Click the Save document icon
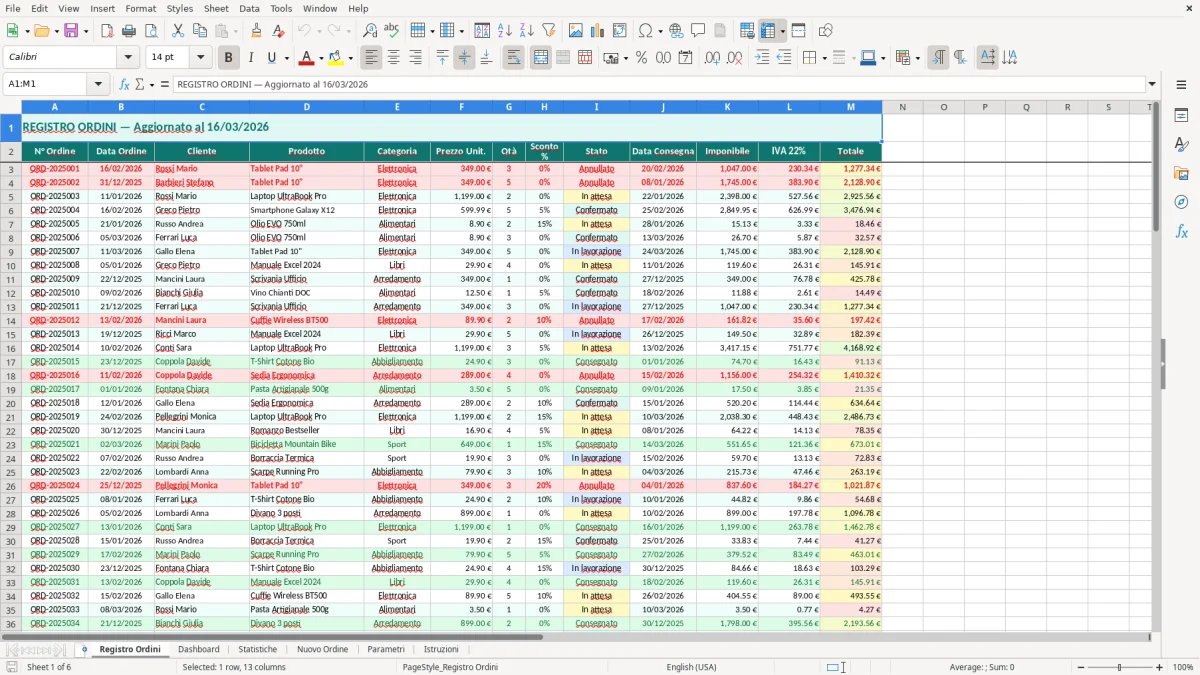 pyautogui.click(x=70, y=31)
